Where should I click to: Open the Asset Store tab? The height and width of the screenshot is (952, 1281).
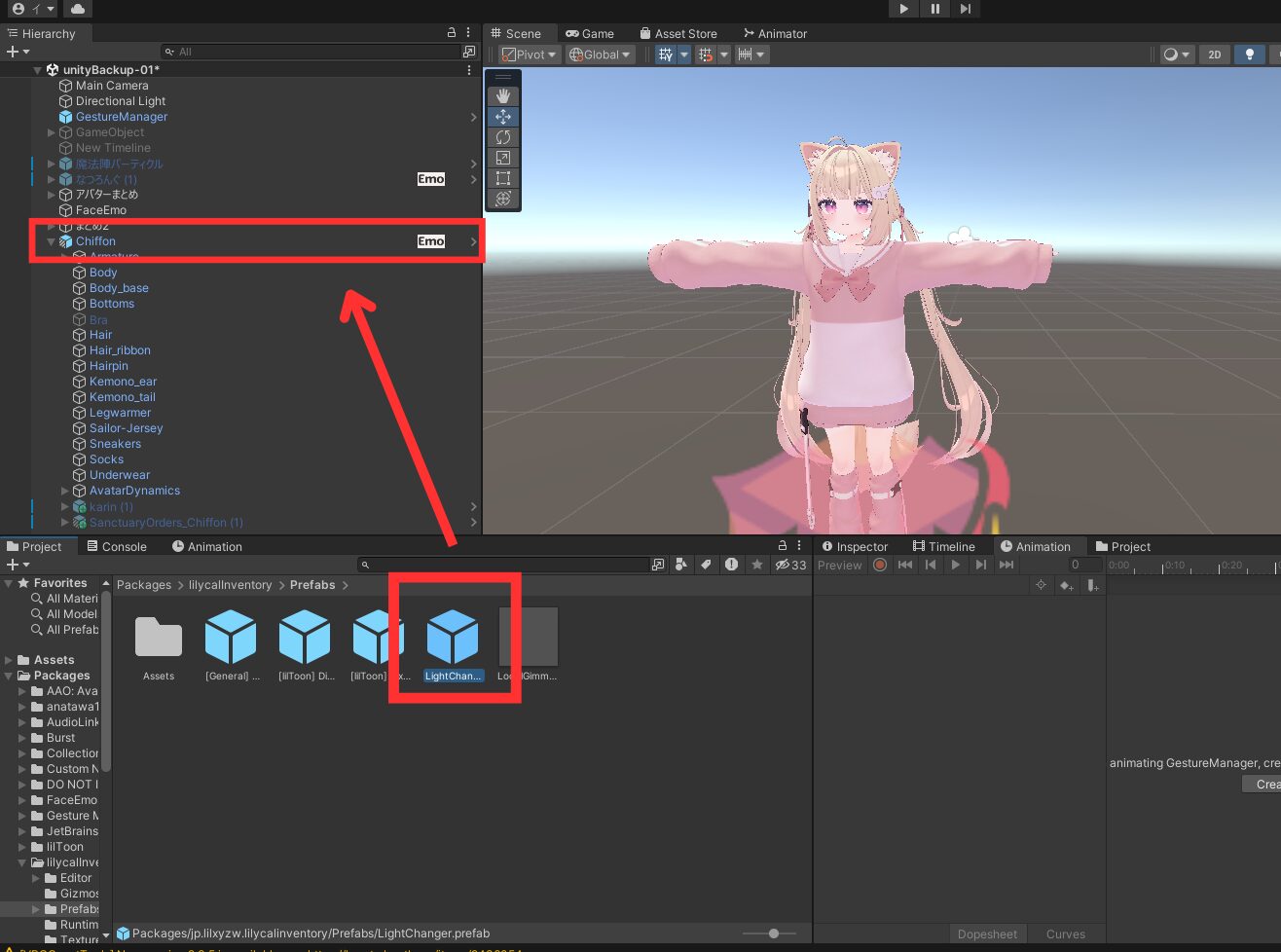point(679,32)
